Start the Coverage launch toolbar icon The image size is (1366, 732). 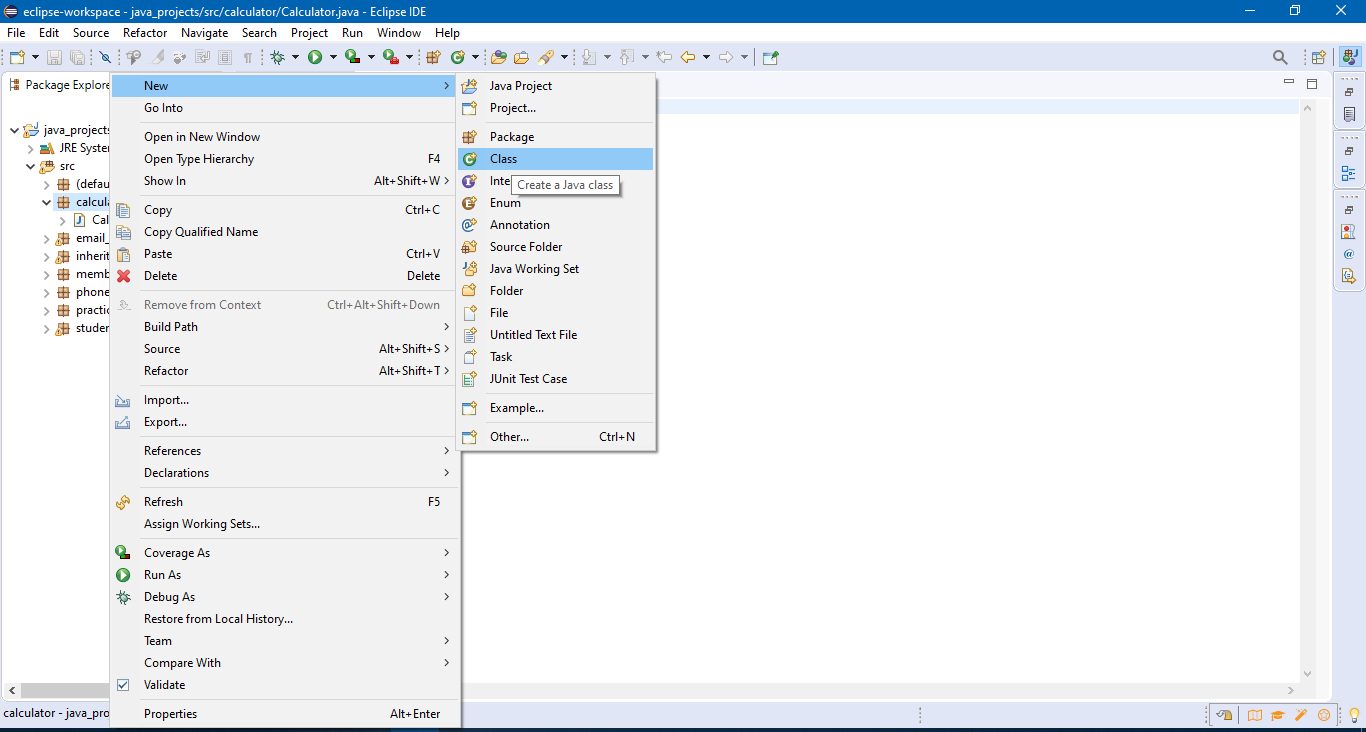(x=352, y=57)
